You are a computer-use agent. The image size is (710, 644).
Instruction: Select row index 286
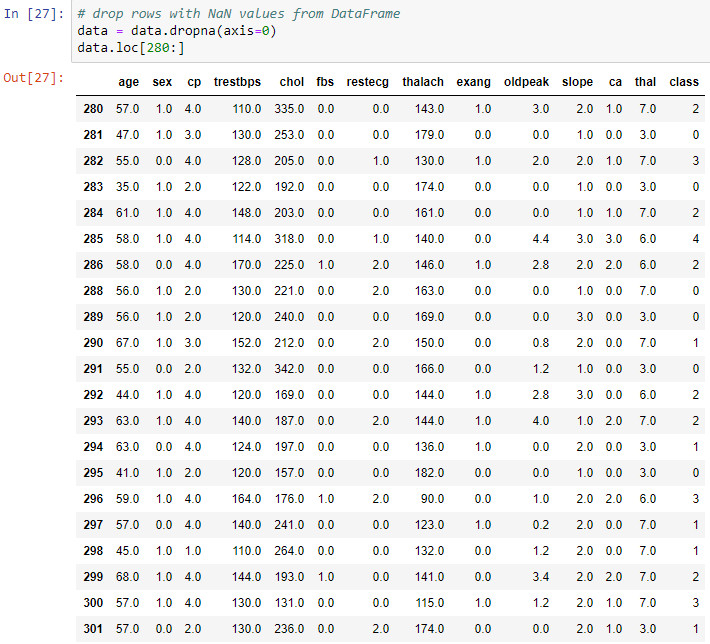point(93,265)
